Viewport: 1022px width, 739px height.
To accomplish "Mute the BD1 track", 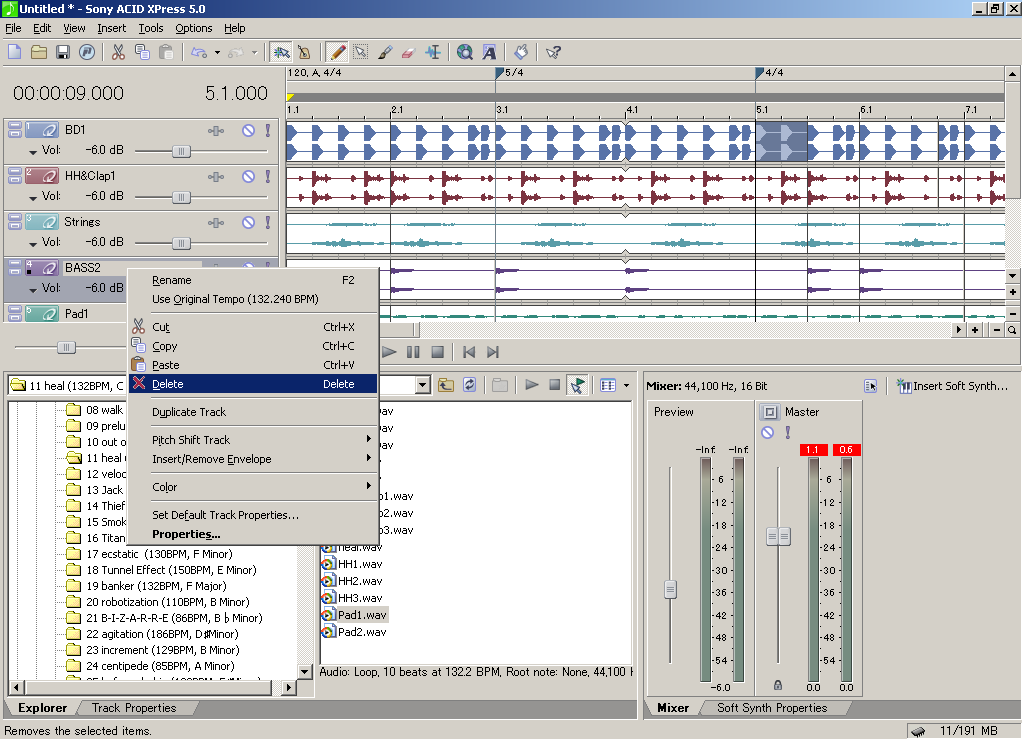I will pos(248,130).
